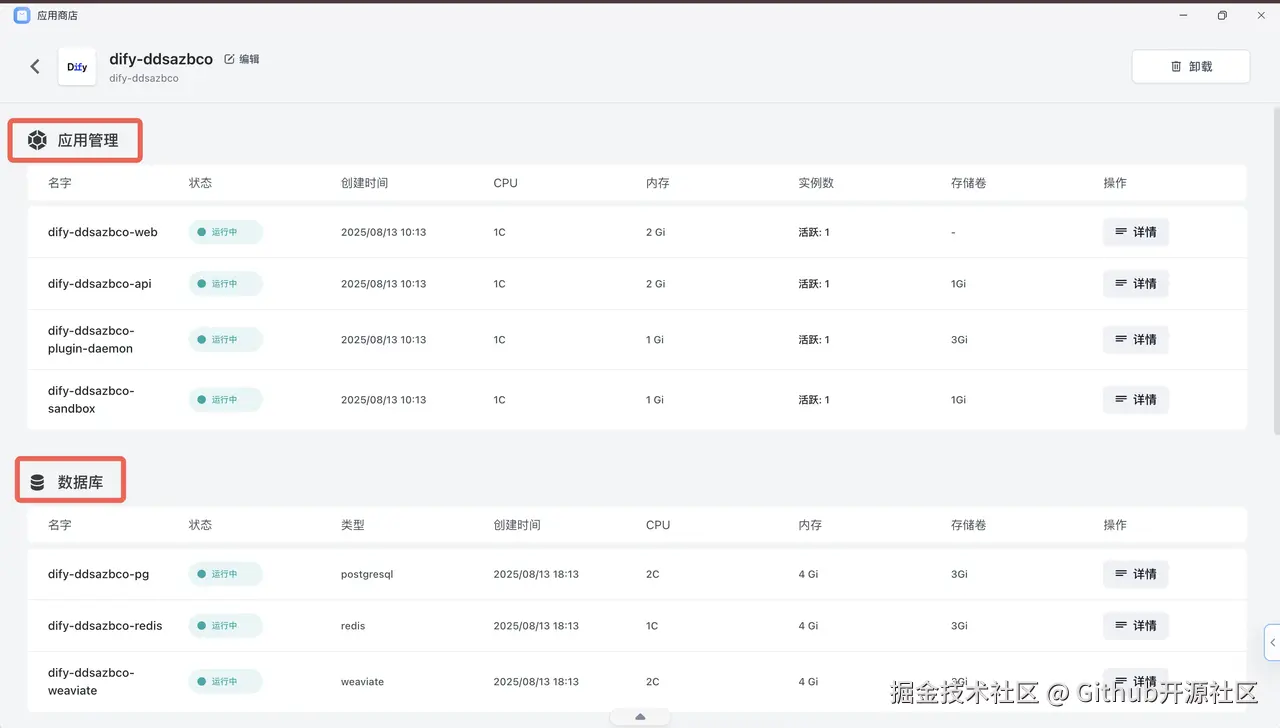
Task: Click the 应用管理 hexagon section icon
Action: point(37,141)
